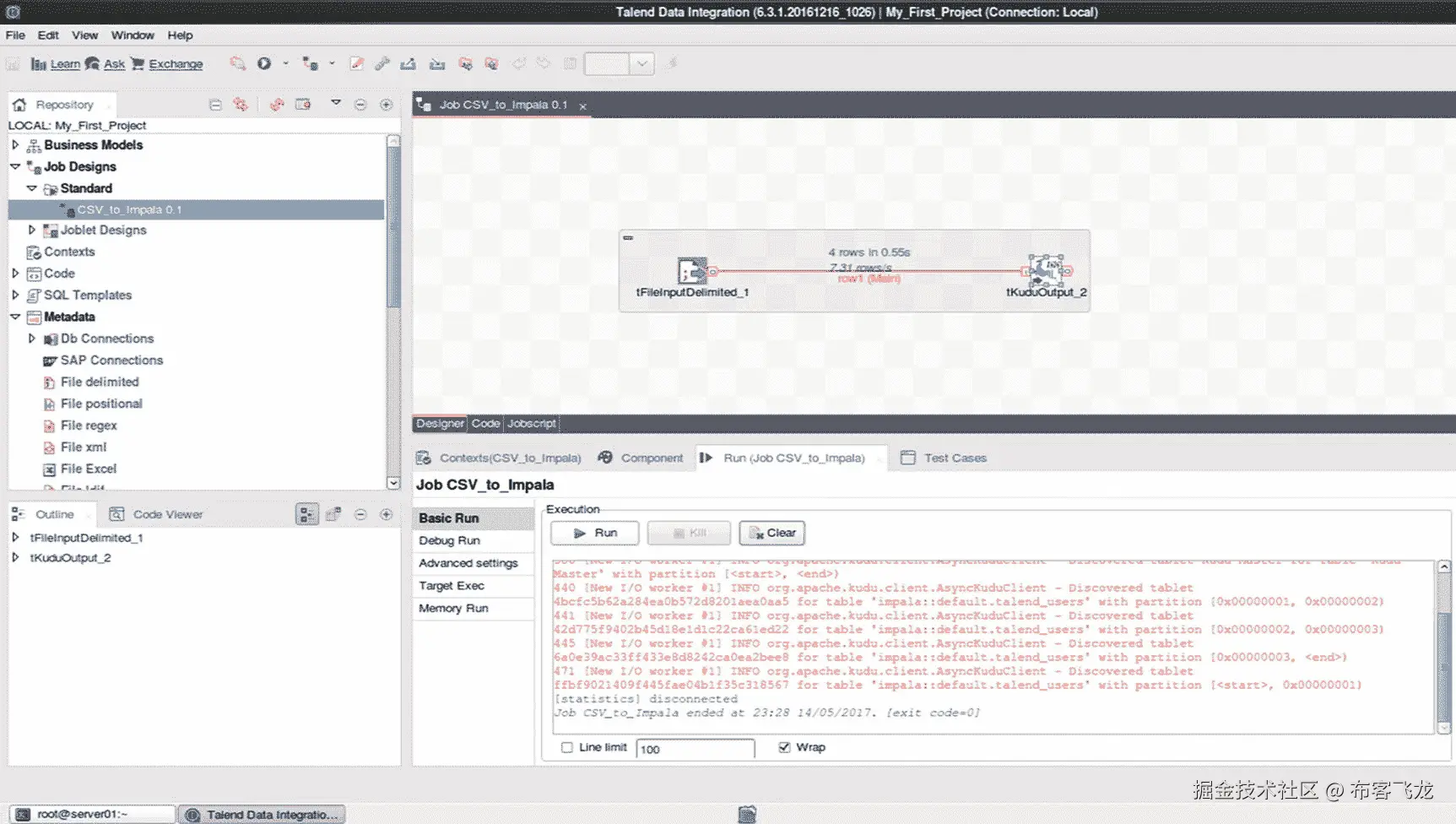The width and height of the screenshot is (1456, 824).
Task: Minimize the Outline panel
Action: pos(360,514)
